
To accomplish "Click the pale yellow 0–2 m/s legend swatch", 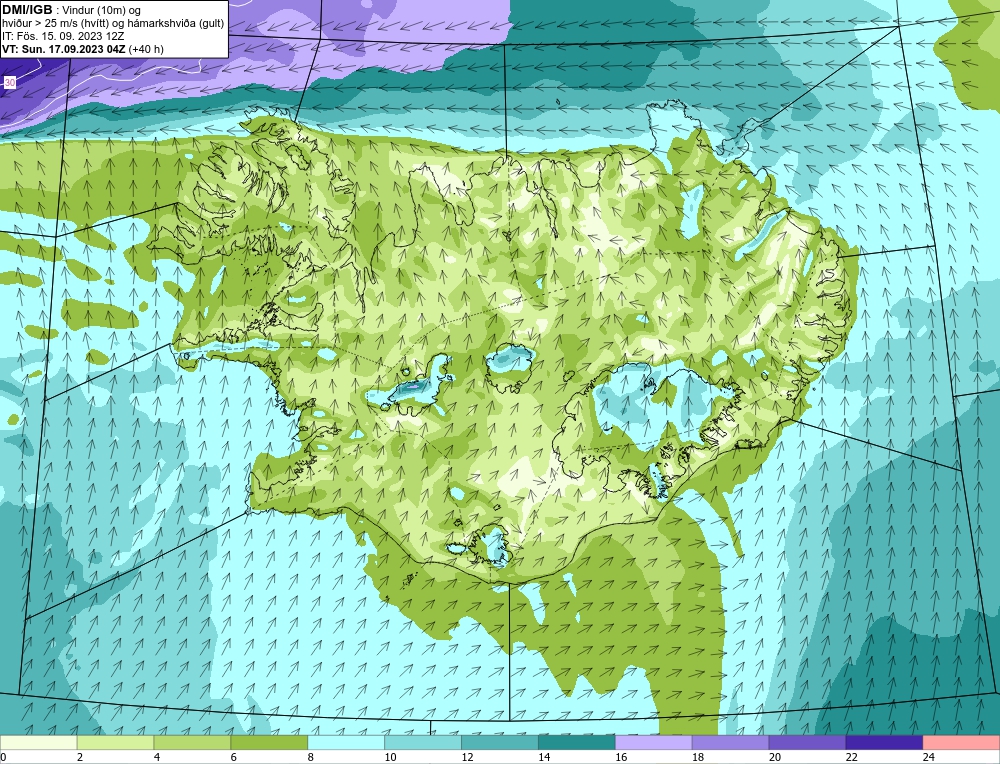I will pos(38,743).
